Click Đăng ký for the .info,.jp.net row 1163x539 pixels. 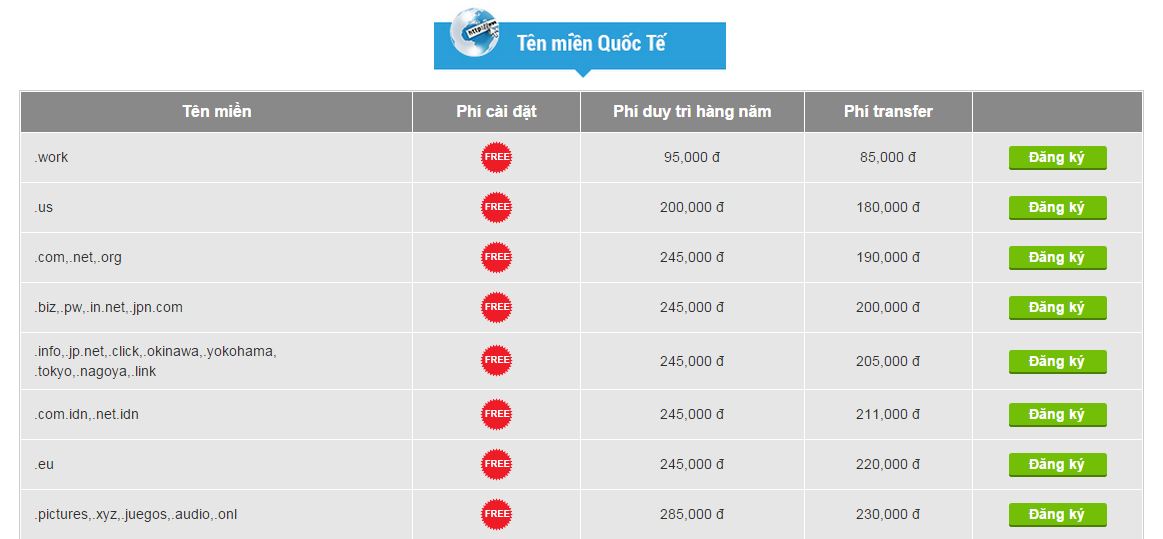(1057, 362)
